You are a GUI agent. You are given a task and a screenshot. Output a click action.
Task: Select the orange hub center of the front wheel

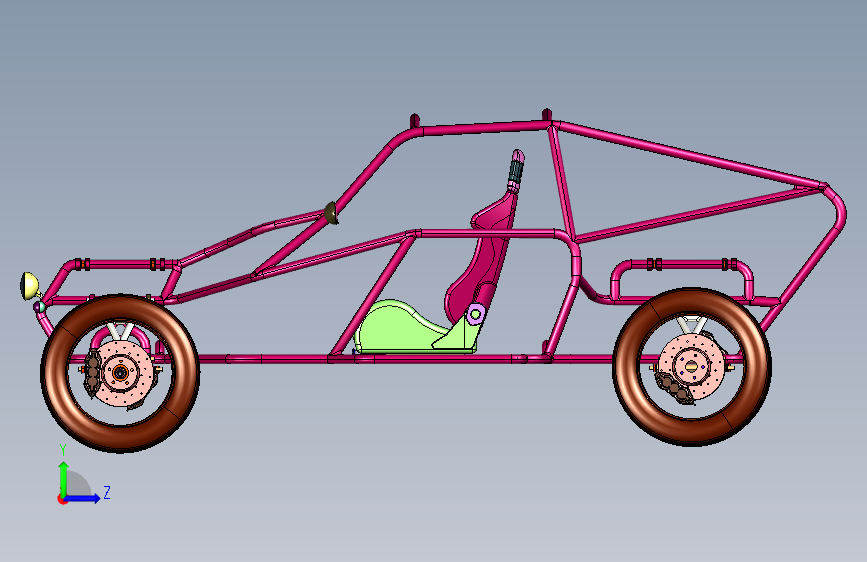click(x=119, y=373)
